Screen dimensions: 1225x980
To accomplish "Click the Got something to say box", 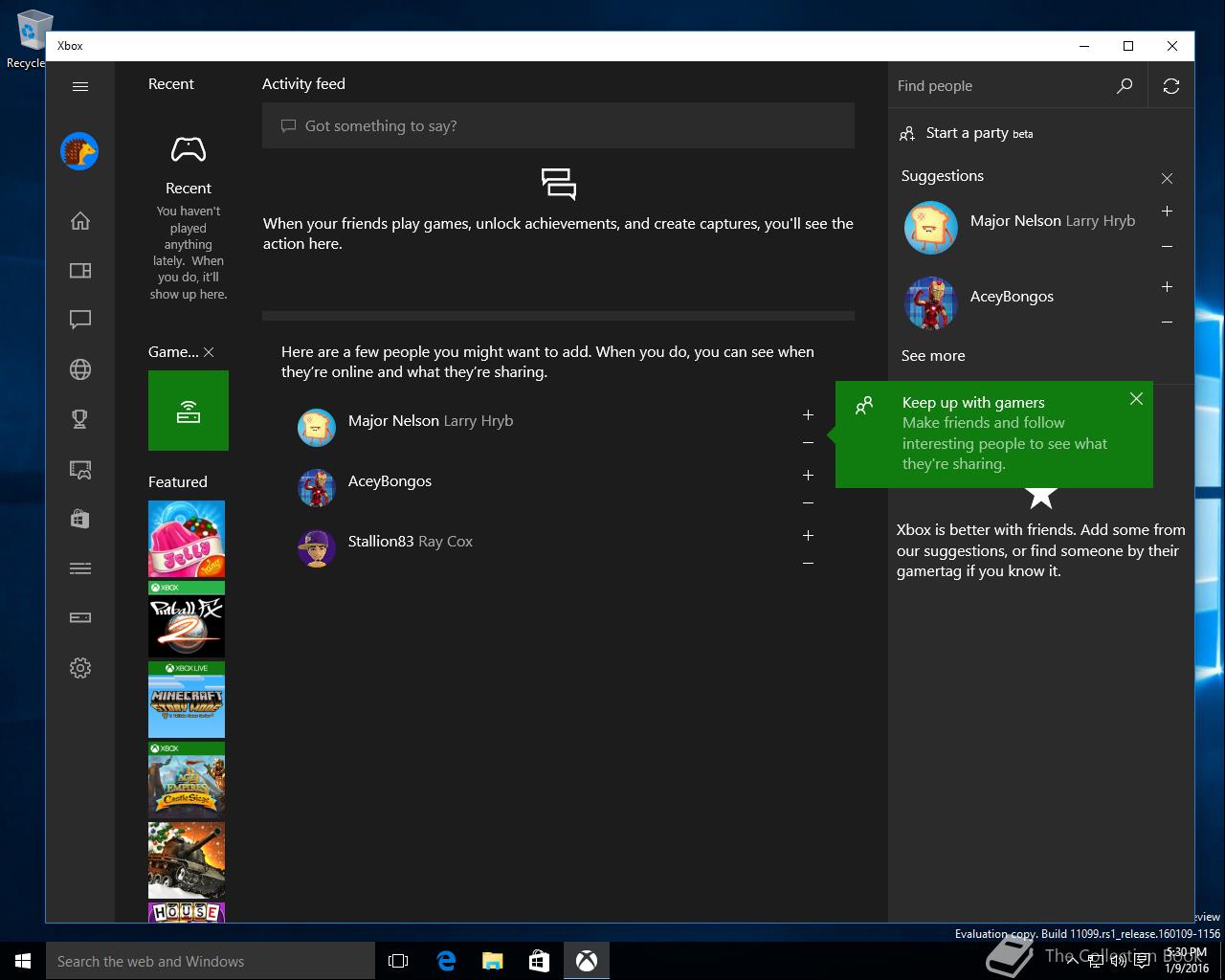I will pyautogui.click(x=558, y=126).
